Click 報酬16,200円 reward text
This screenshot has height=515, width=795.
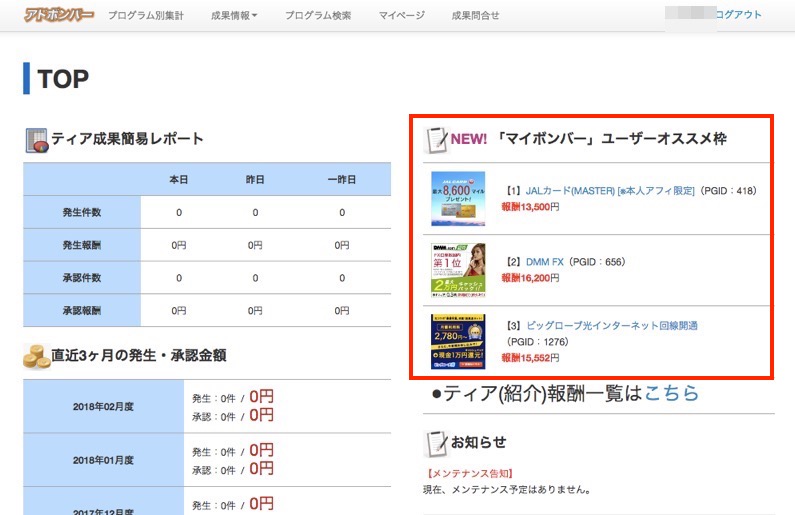tap(530, 278)
